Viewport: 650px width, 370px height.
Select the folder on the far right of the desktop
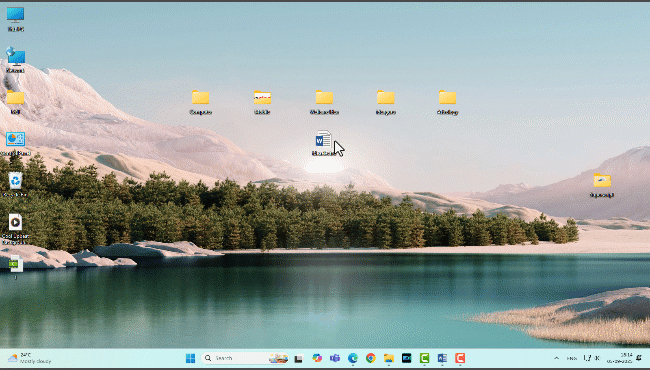pos(602,184)
